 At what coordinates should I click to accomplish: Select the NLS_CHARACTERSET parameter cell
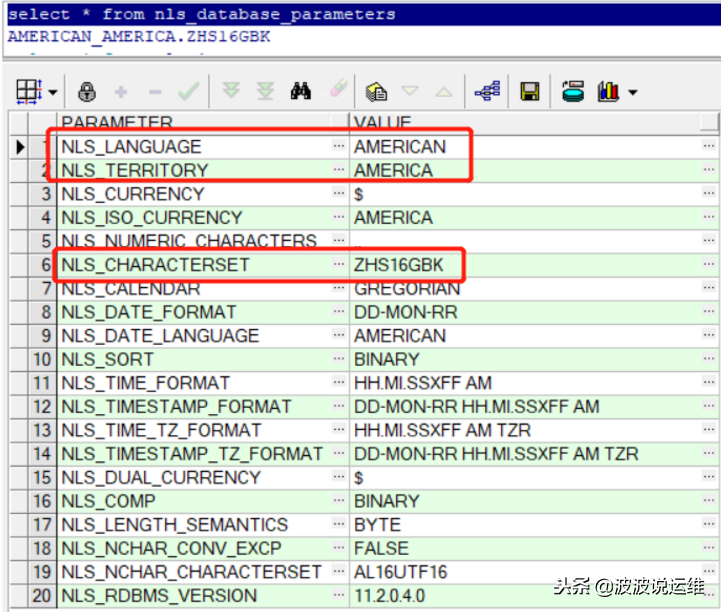[202, 265]
